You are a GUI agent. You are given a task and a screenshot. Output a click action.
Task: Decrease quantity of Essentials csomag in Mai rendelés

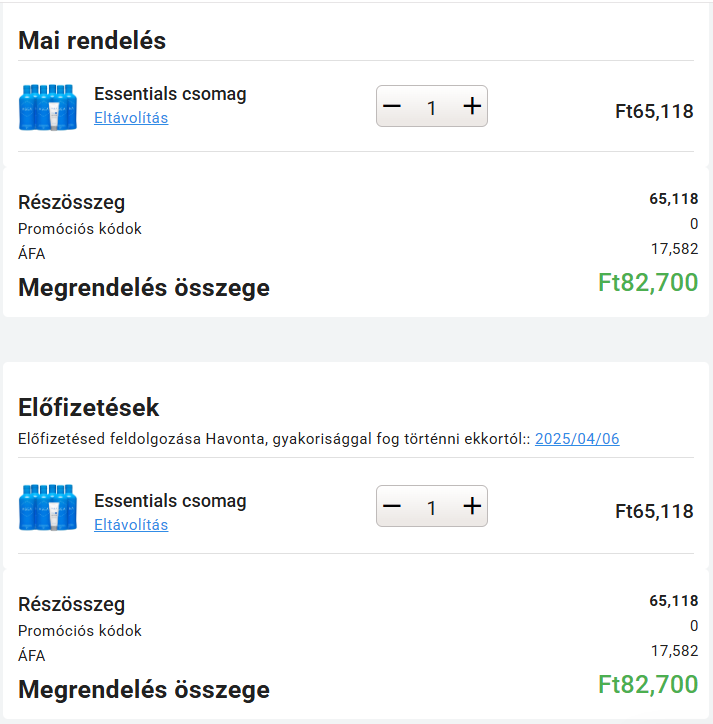coord(392,106)
